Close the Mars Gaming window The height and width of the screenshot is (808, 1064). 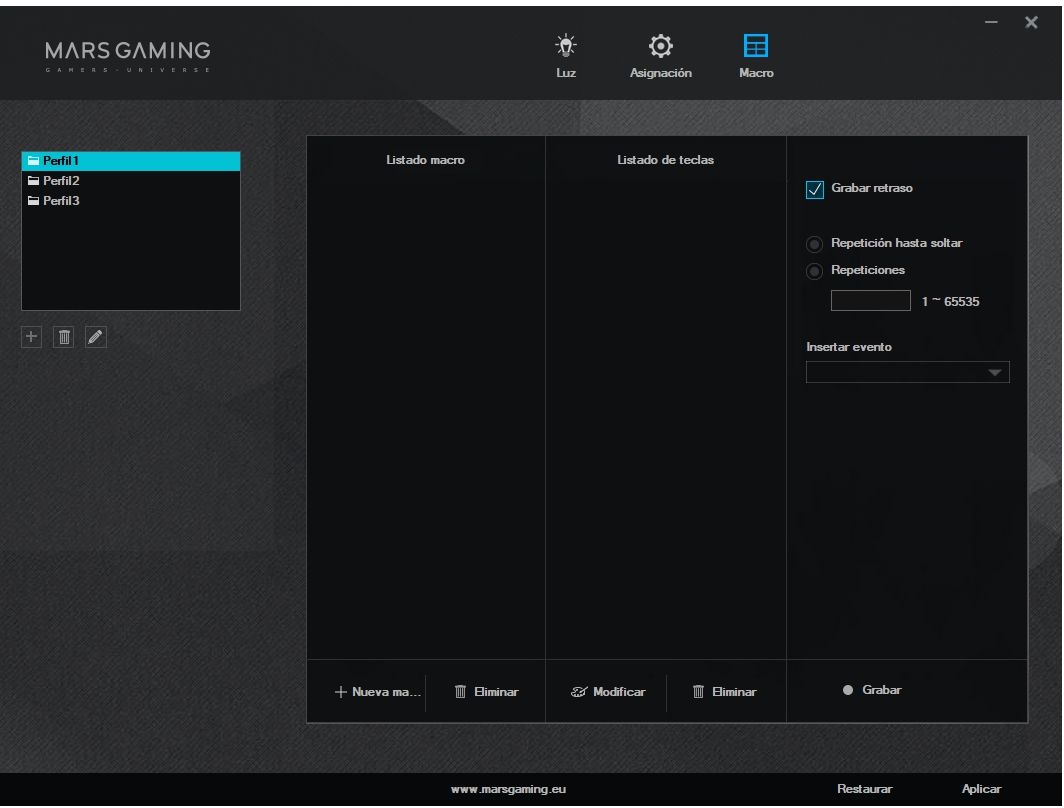[x=1031, y=22]
